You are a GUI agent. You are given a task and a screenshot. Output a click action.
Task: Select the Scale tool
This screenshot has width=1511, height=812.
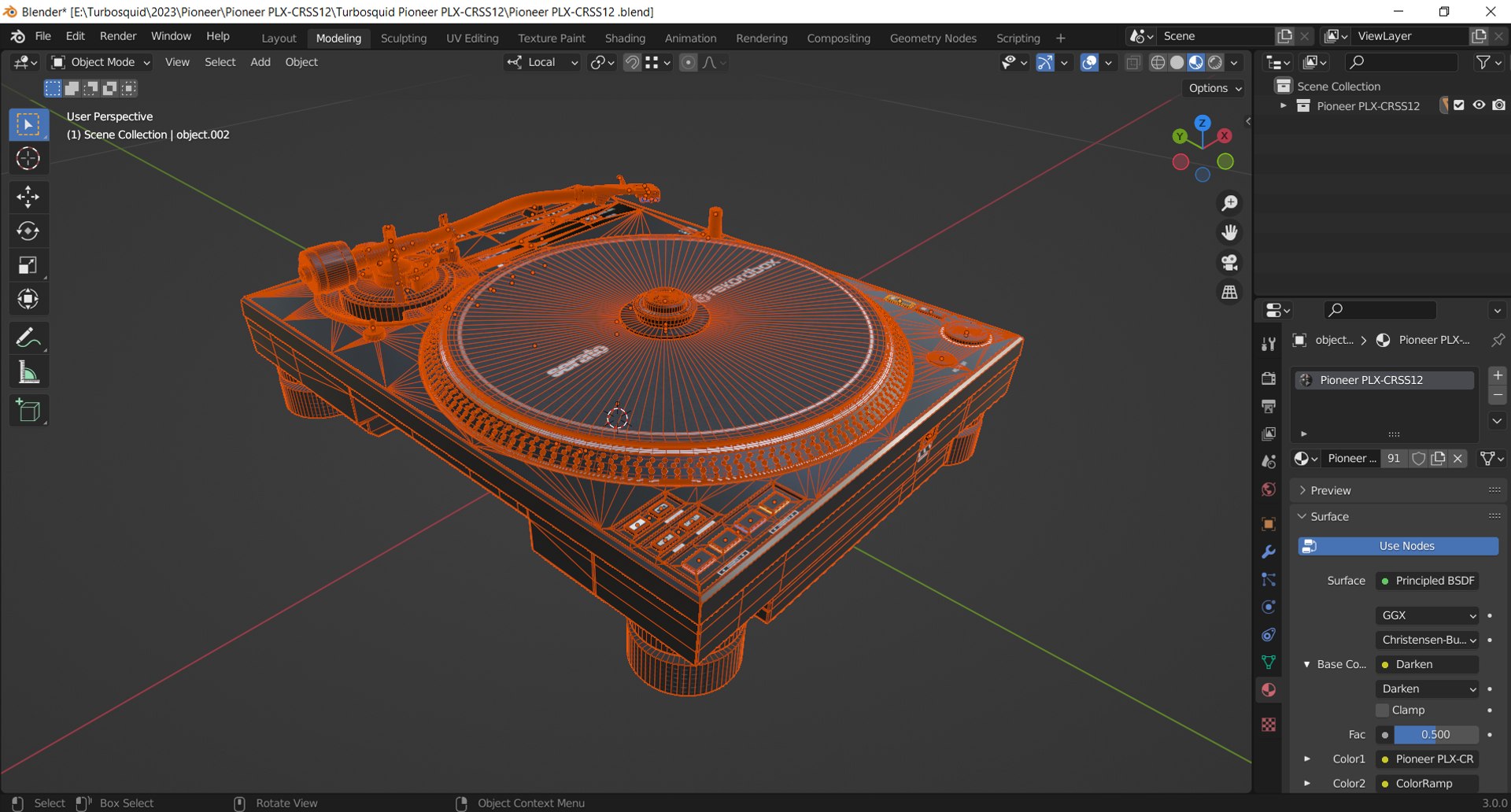tap(28, 265)
